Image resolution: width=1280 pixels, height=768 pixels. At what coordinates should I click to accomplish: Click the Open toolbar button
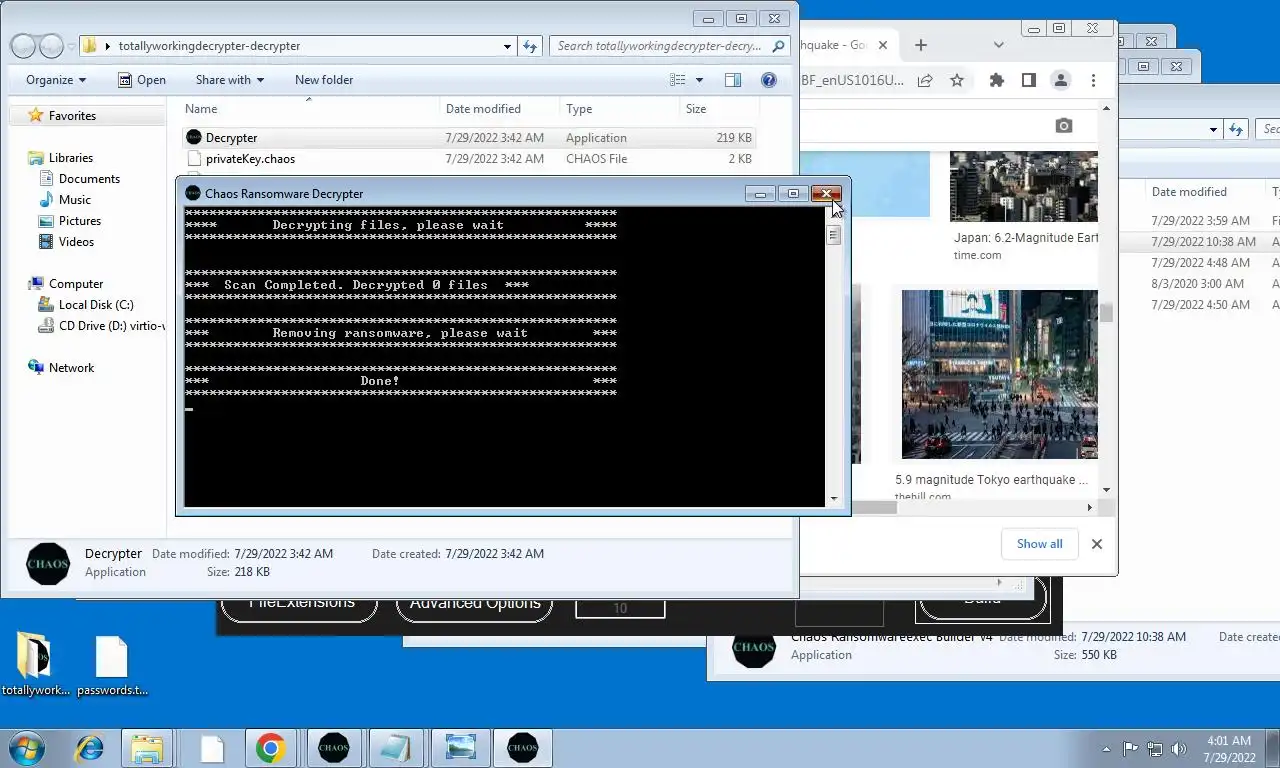coord(141,80)
